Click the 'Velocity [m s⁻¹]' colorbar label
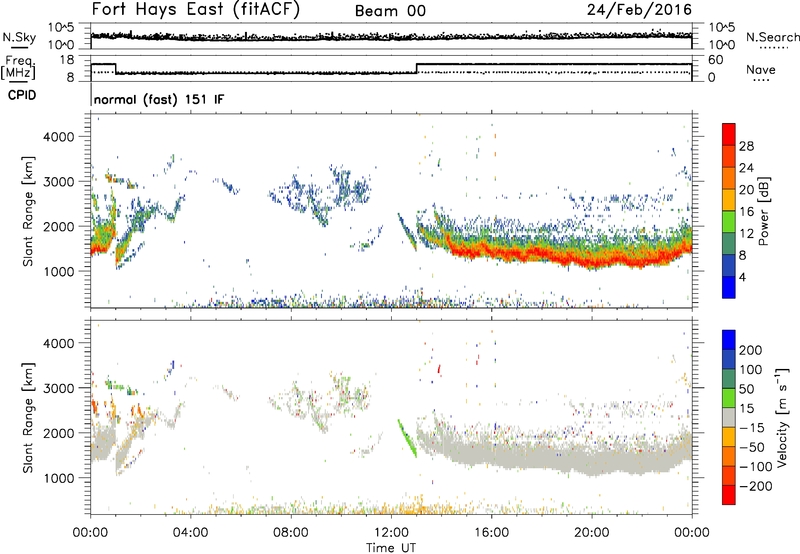This screenshot has width=800, height=554. coord(781,417)
